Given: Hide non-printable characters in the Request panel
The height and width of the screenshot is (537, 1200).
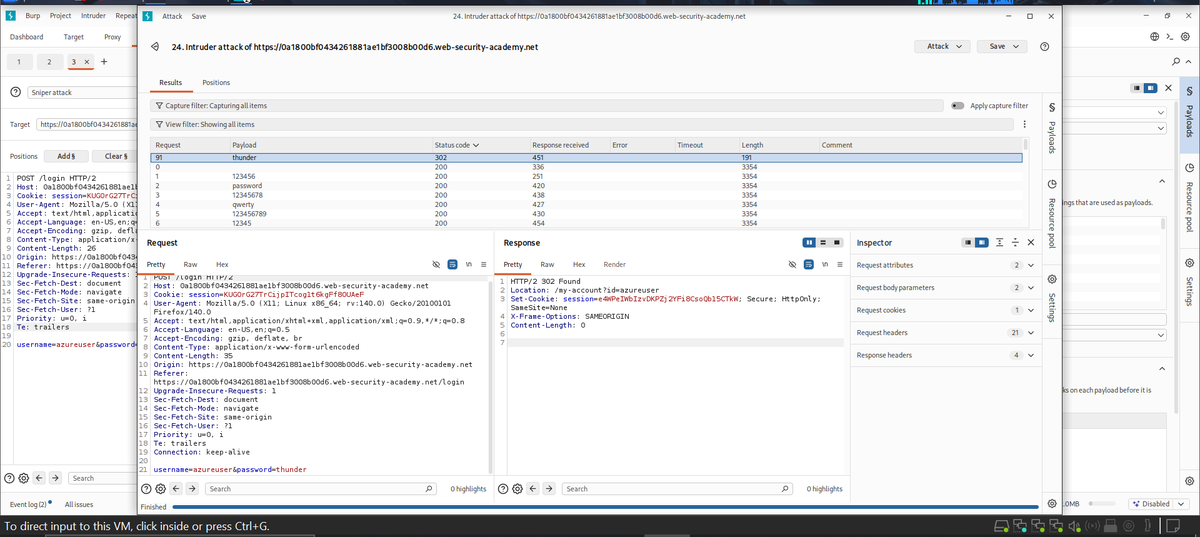Looking at the screenshot, I should coord(436,265).
